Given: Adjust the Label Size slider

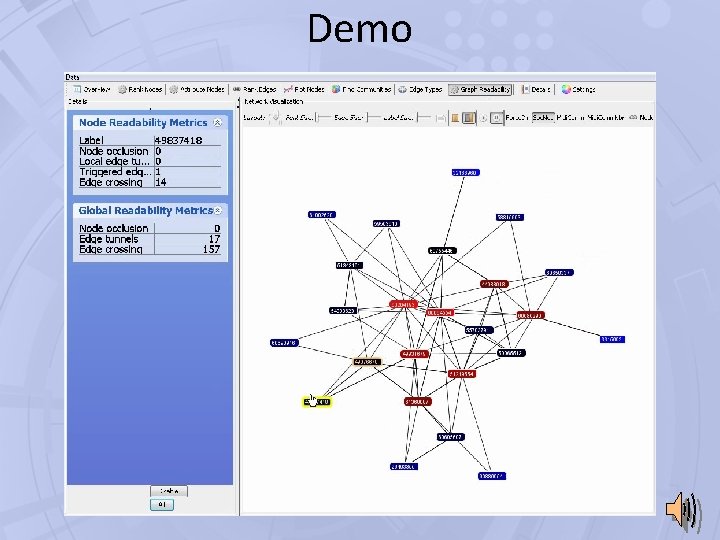Looking at the screenshot, I should point(424,118).
